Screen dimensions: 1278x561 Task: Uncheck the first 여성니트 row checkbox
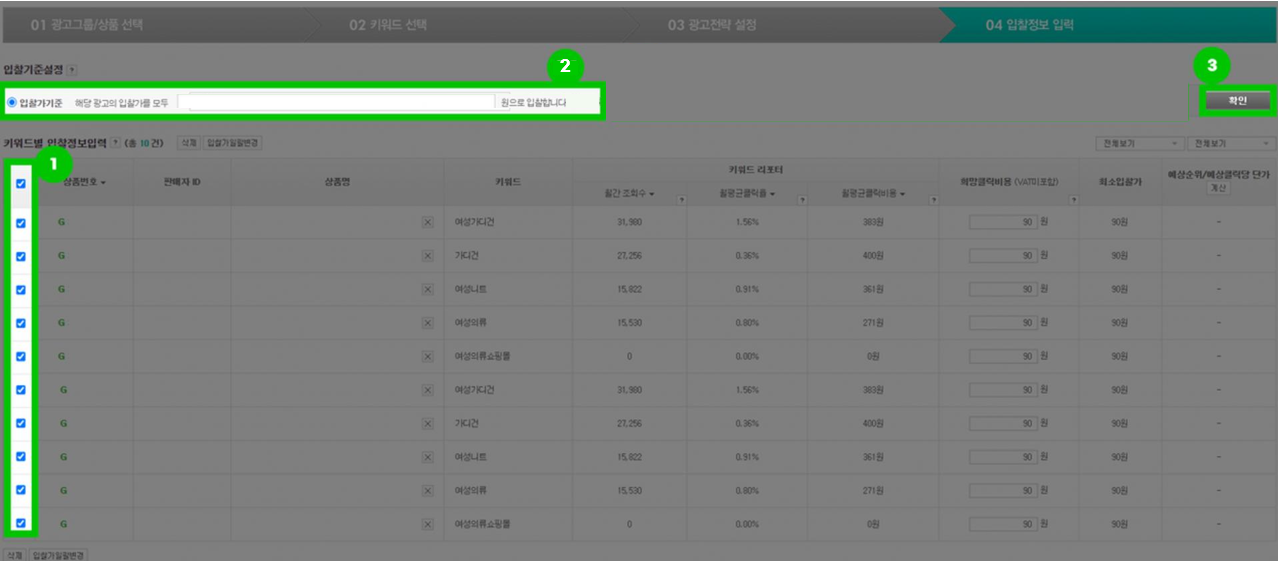[x=21, y=290]
